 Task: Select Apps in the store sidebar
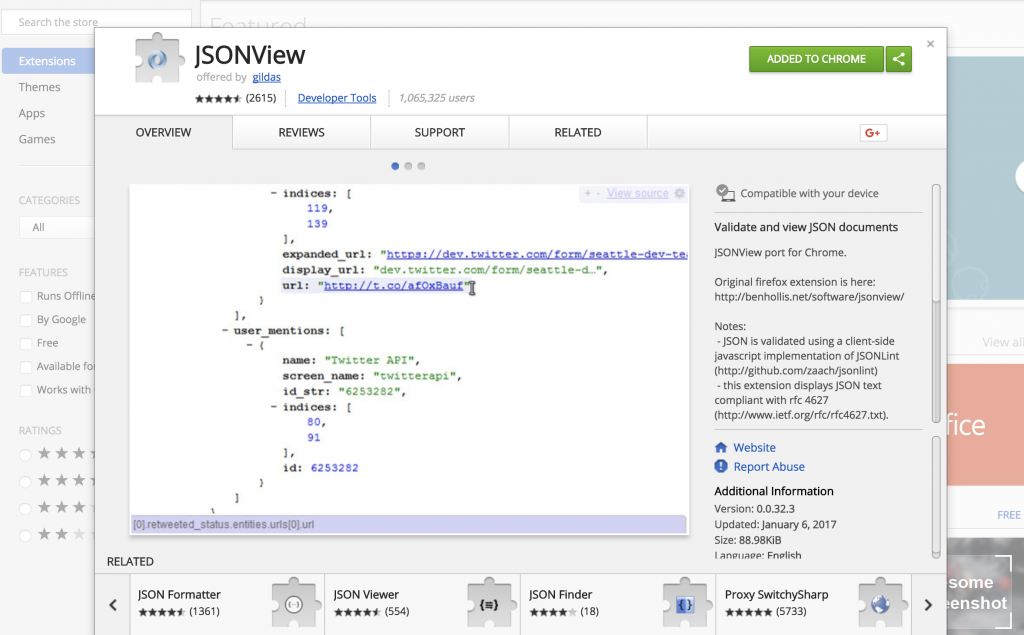coord(31,113)
